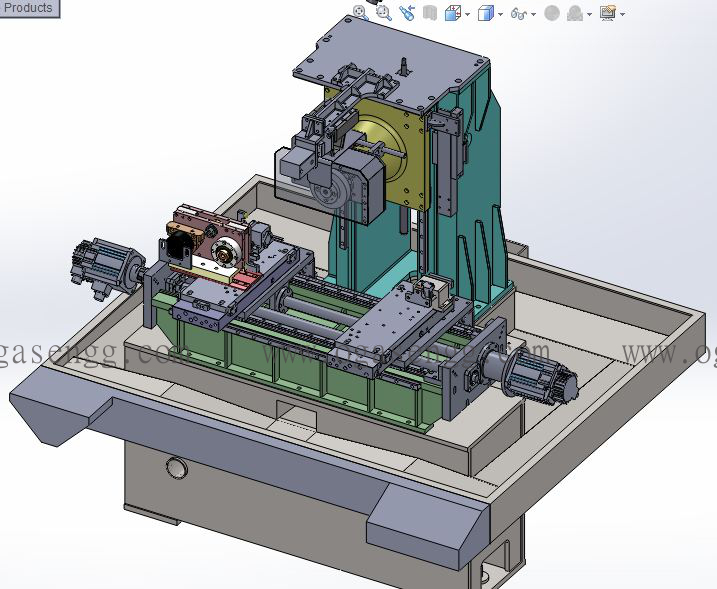Expand the Display Style dropdown arrow
This screenshot has width=717, height=589.
coord(500,14)
